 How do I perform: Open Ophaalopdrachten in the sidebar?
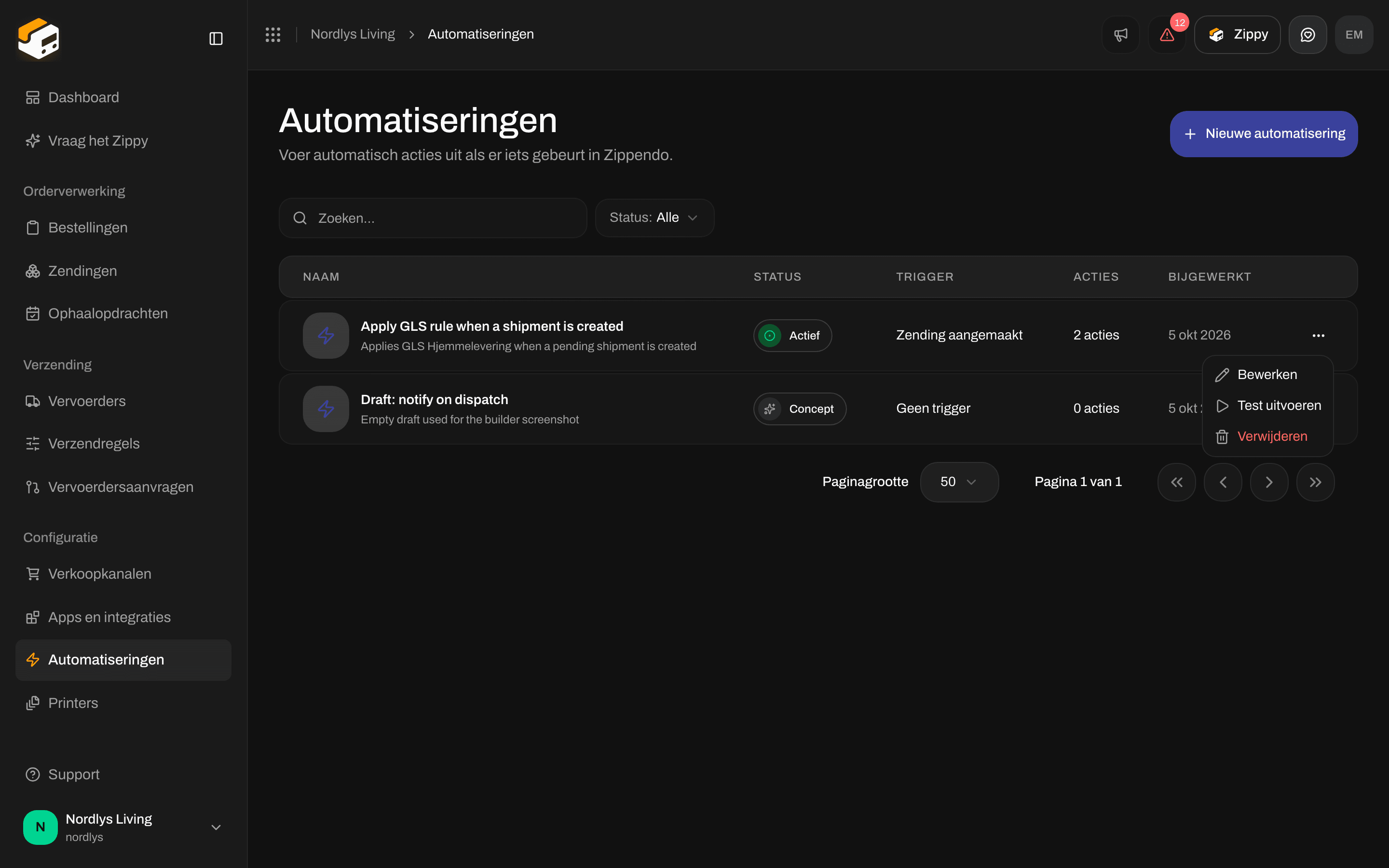point(123,313)
